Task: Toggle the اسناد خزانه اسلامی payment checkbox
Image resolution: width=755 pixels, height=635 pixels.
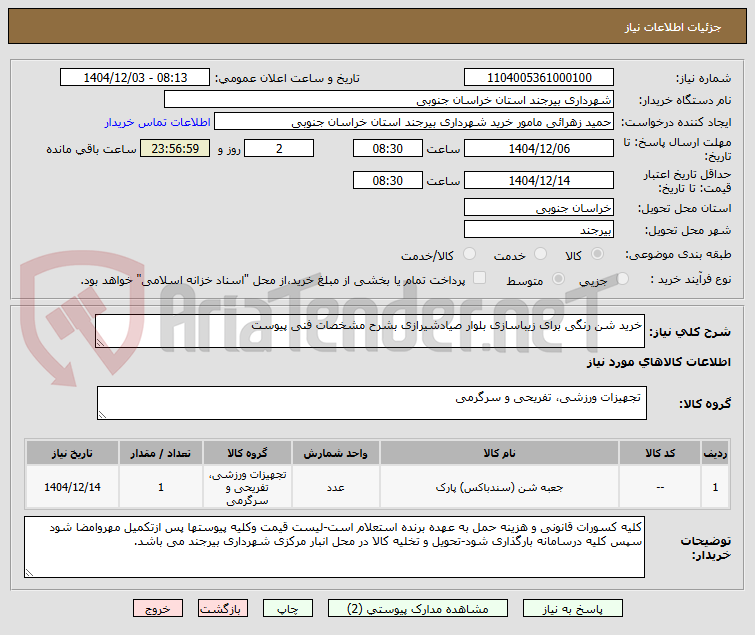Action: 480,278
